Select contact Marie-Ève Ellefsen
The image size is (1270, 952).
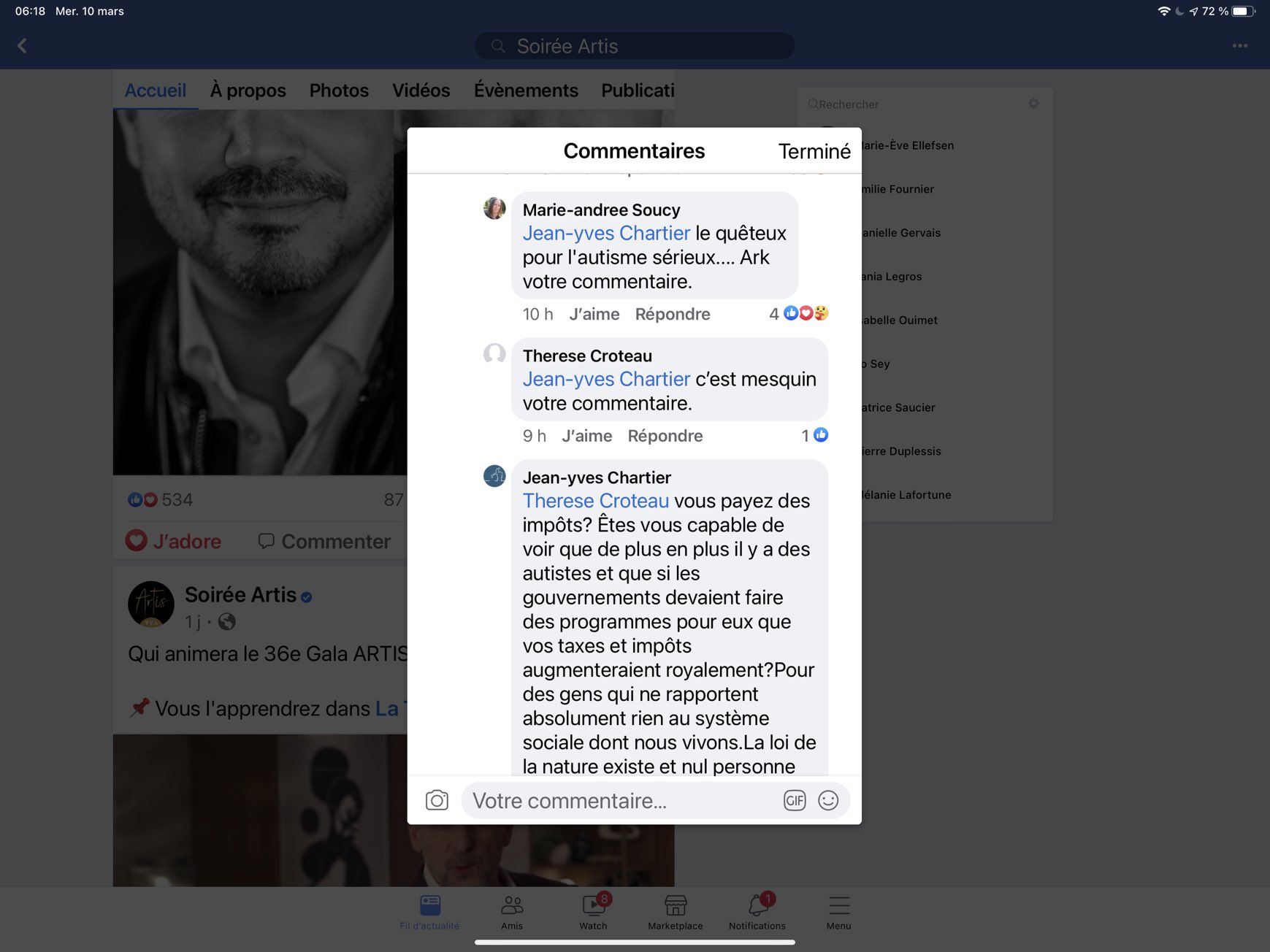click(907, 145)
